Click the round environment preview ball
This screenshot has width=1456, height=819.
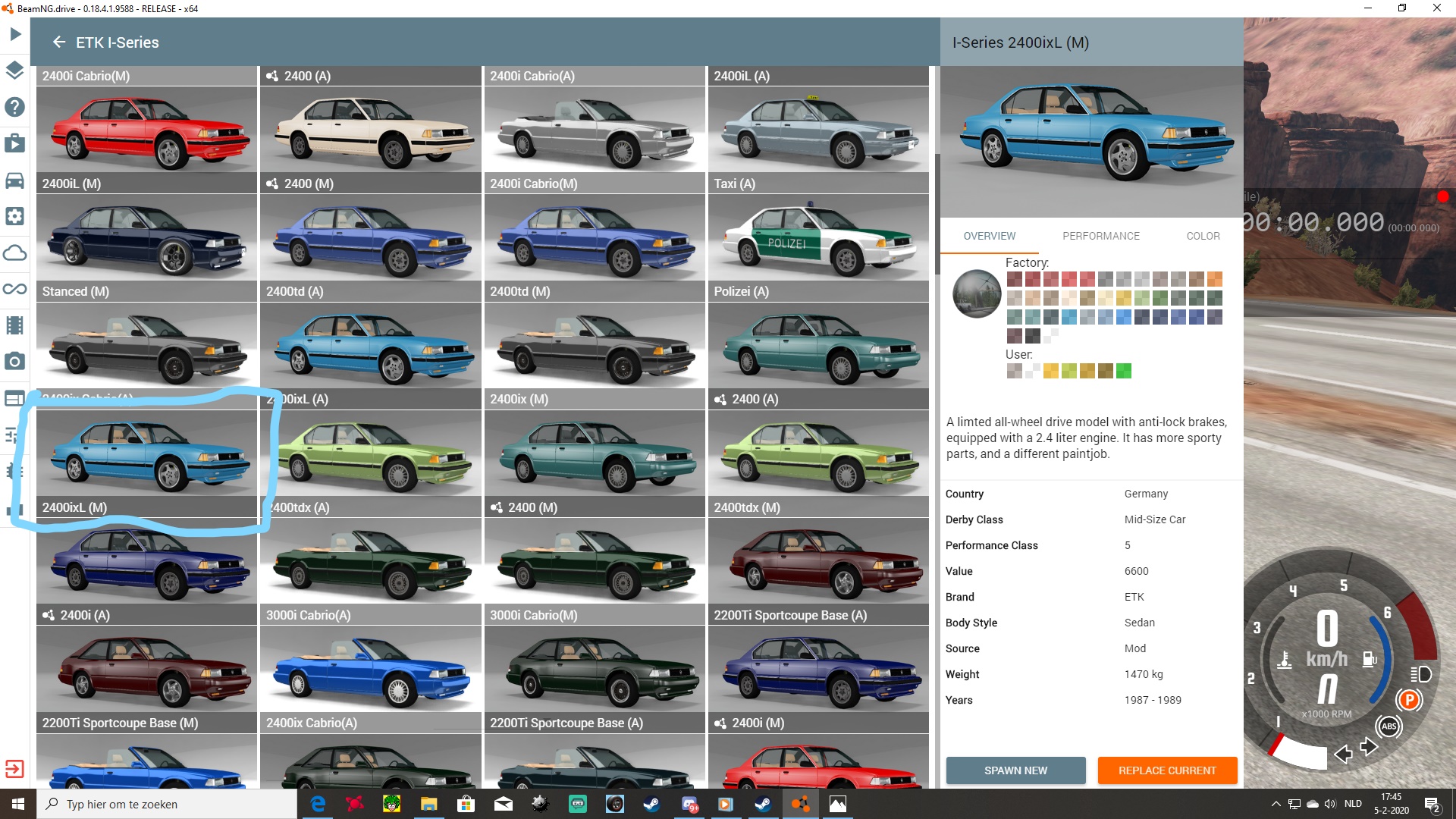pyautogui.click(x=977, y=293)
